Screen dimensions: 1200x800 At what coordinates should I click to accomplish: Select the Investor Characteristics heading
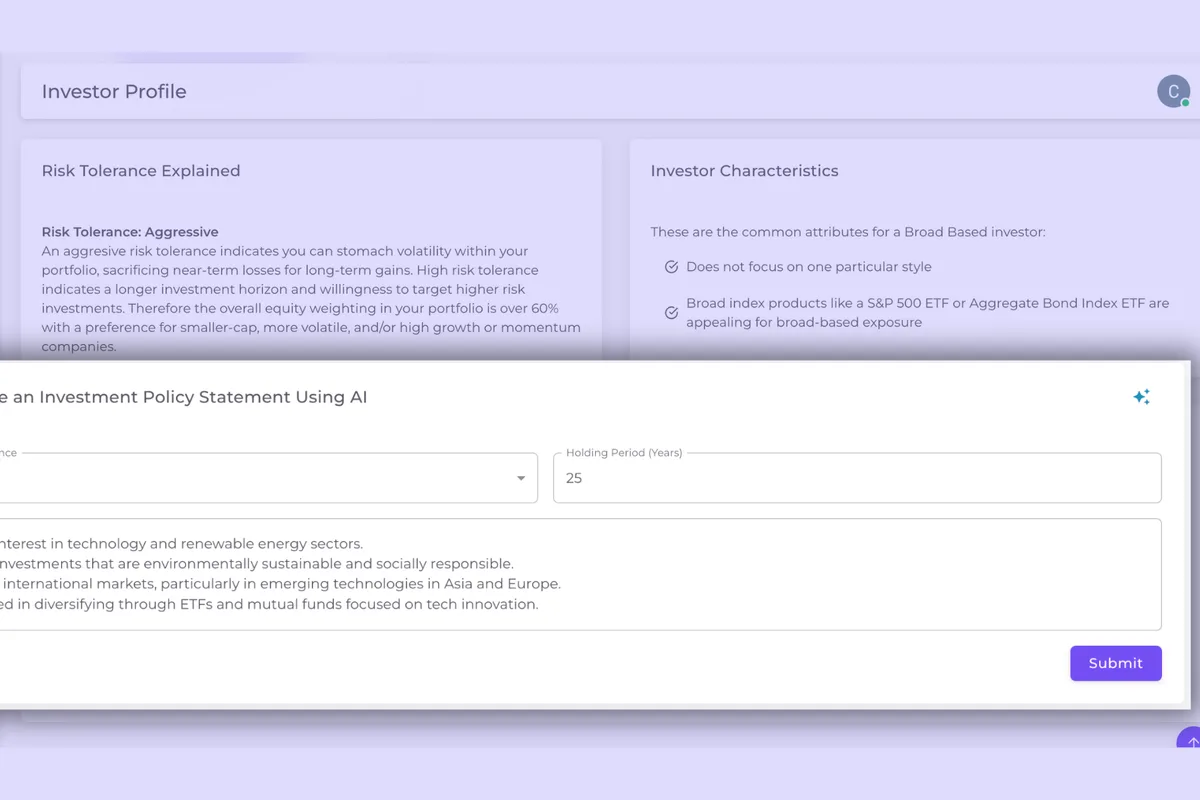click(744, 171)
